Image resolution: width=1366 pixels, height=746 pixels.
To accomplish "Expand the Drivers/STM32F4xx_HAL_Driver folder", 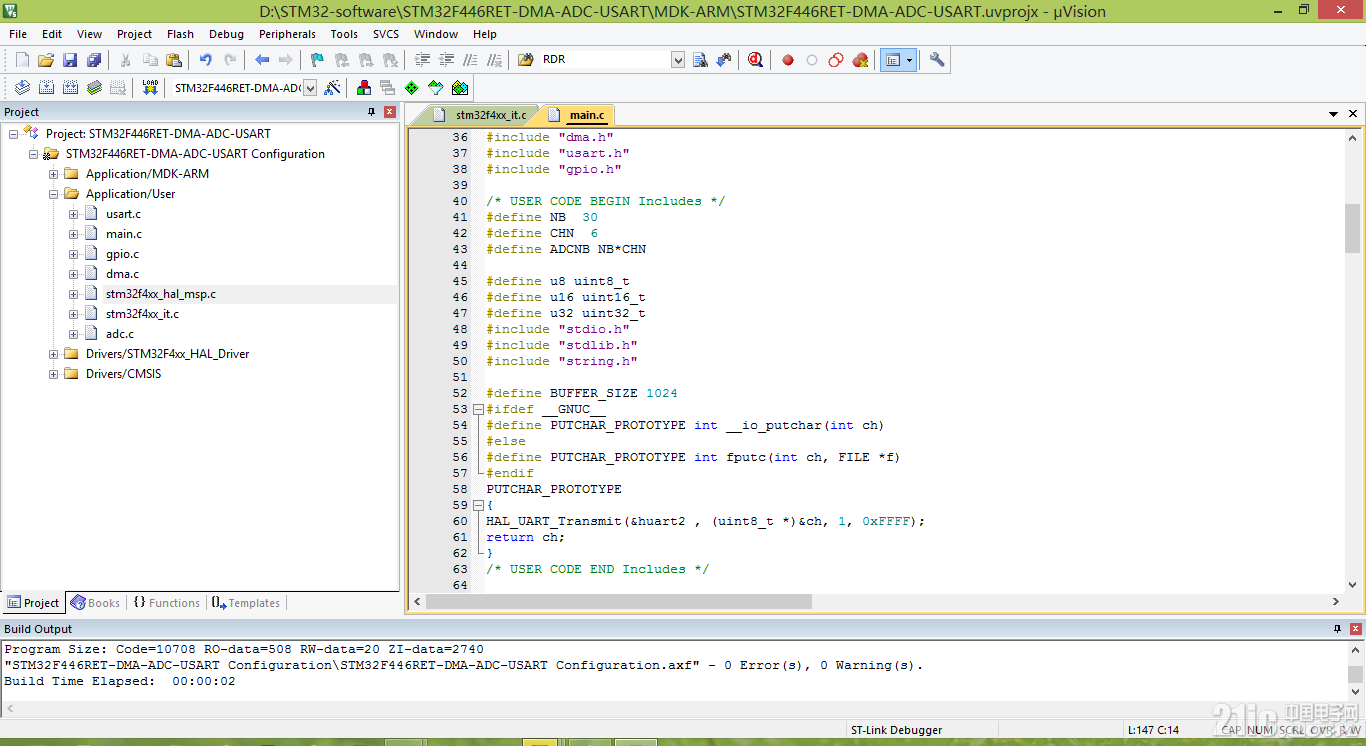I will (x=54, y=354).
